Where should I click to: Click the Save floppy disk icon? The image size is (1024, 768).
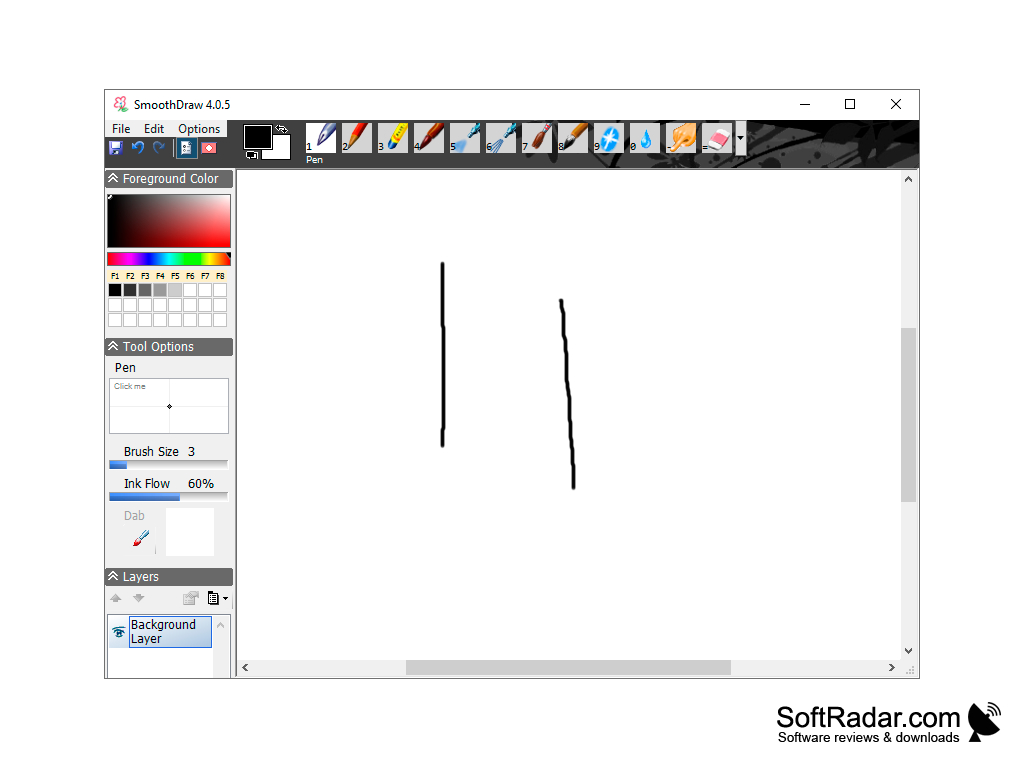pos(116,148)
